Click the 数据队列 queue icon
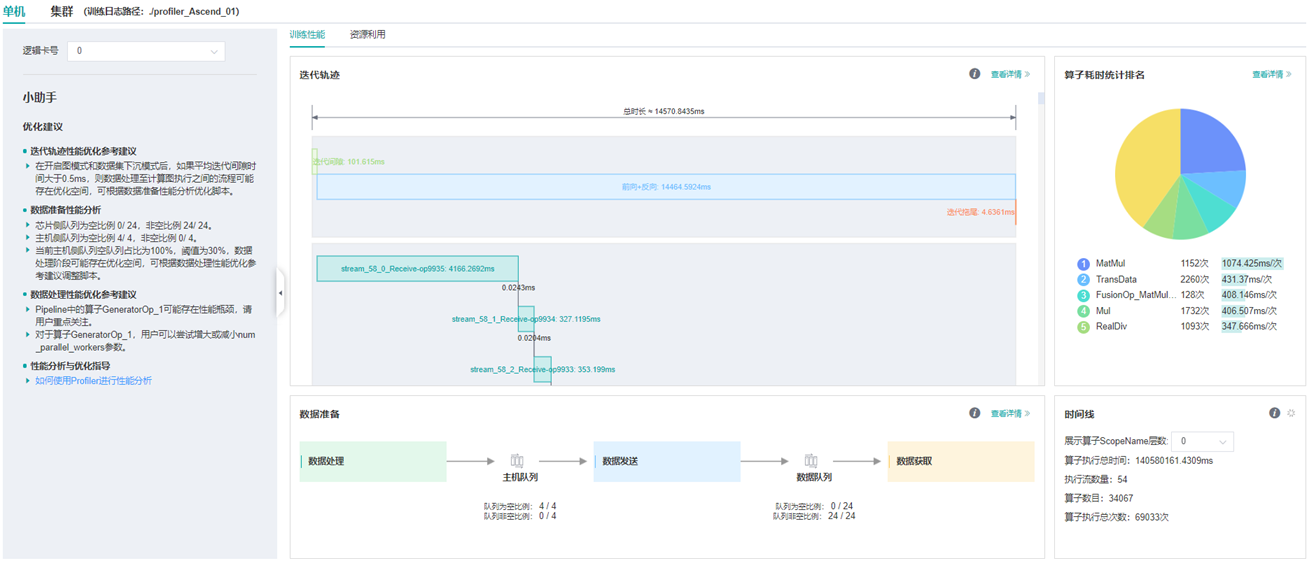 click(x=811, y=461)
